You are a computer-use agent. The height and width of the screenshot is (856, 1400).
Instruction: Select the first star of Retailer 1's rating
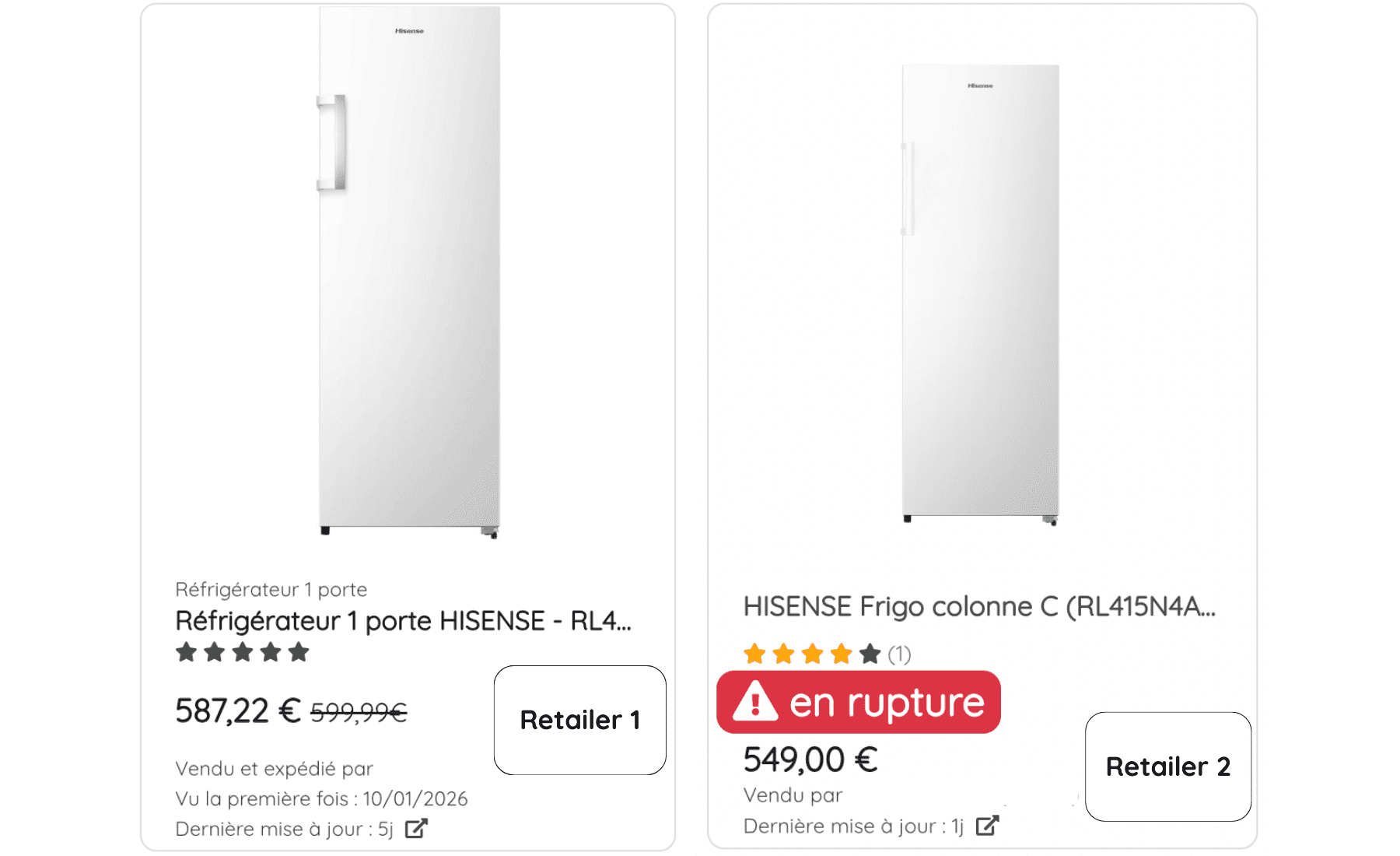tap(187, 652)
